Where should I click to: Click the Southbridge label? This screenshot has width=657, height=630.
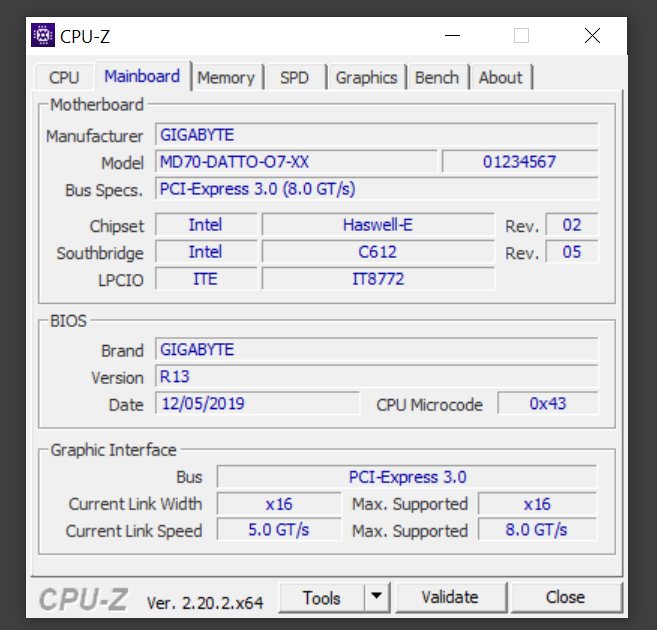click(x=100, y=253)
